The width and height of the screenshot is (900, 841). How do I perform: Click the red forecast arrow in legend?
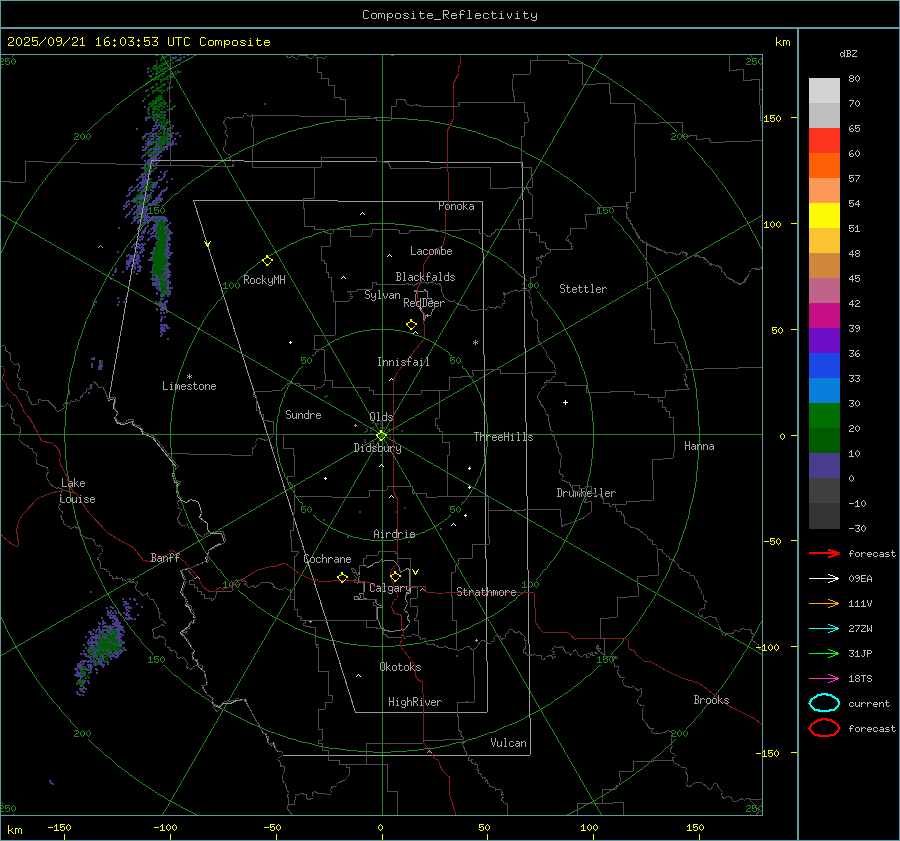[824, 553]
